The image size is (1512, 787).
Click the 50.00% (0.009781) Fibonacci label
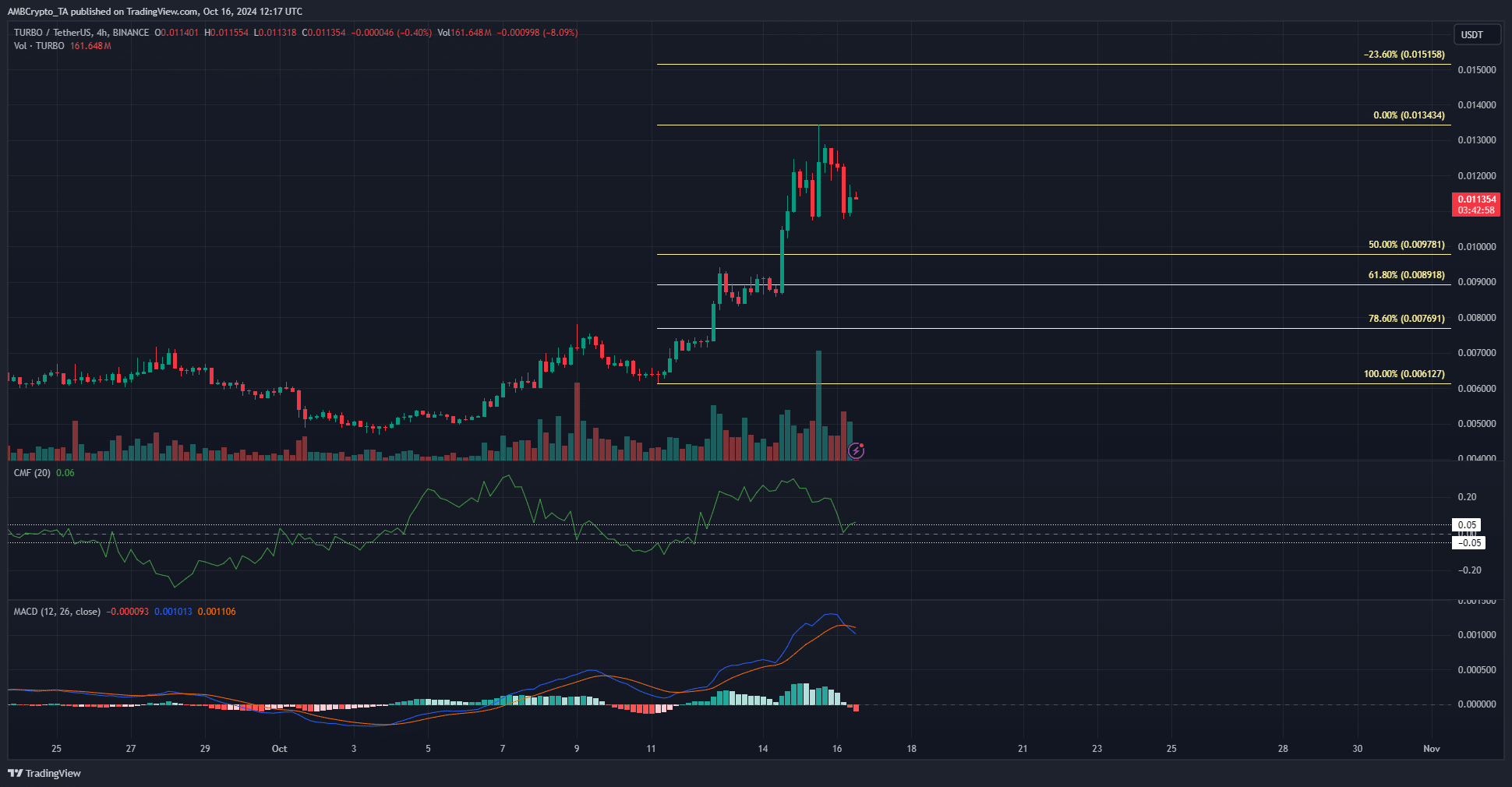click(x=1407, y=245)
